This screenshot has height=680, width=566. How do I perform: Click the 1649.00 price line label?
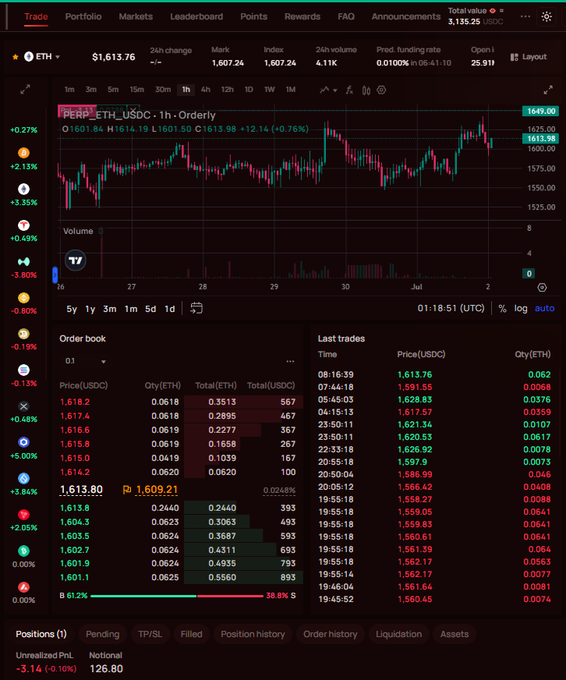540,111
